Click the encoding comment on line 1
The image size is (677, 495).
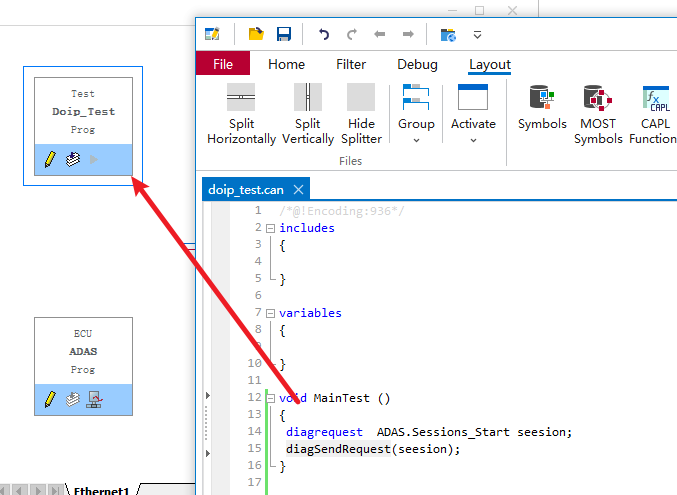[342, 211]
